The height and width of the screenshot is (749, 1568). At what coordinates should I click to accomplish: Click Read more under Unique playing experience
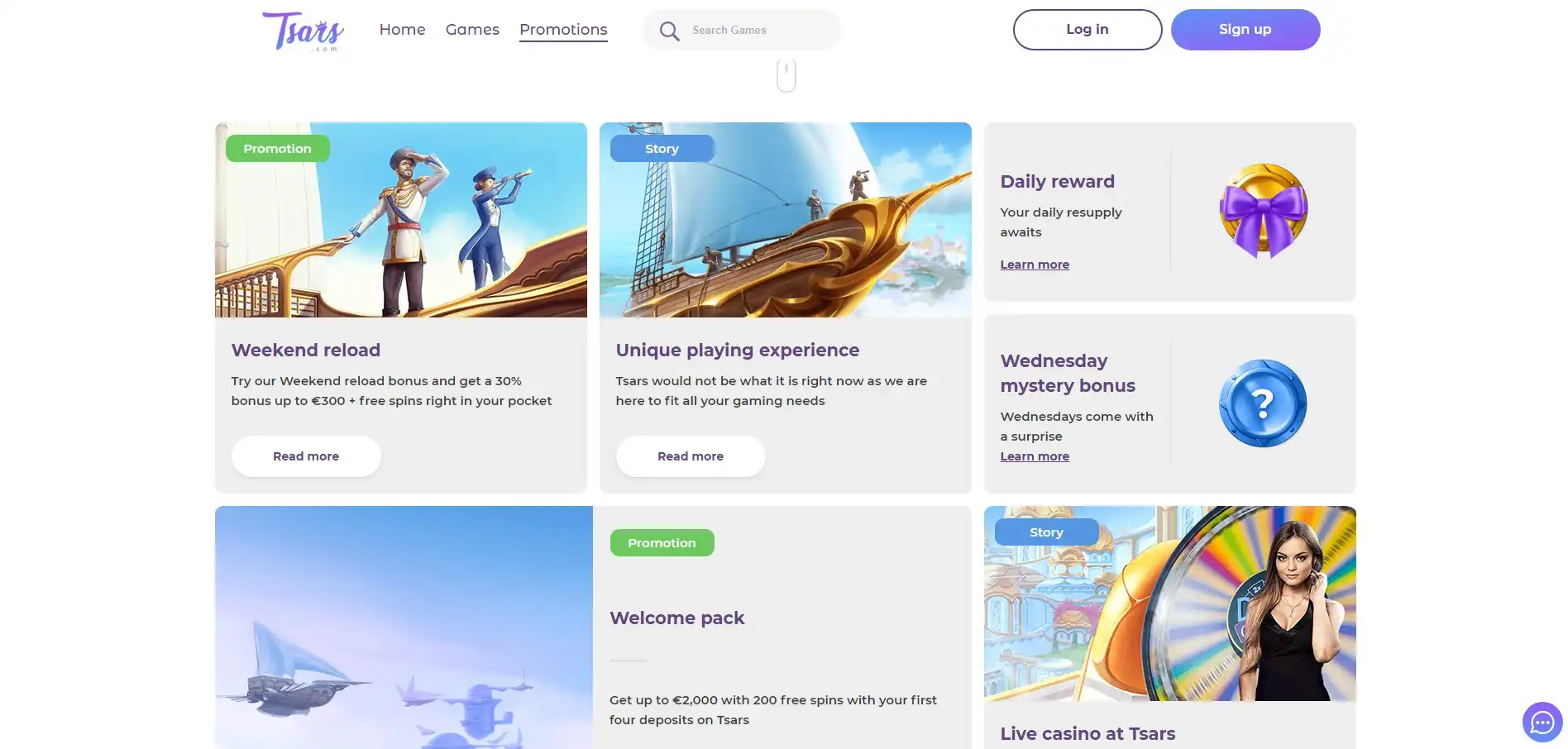pyautogui.click(x=691, y=456)
